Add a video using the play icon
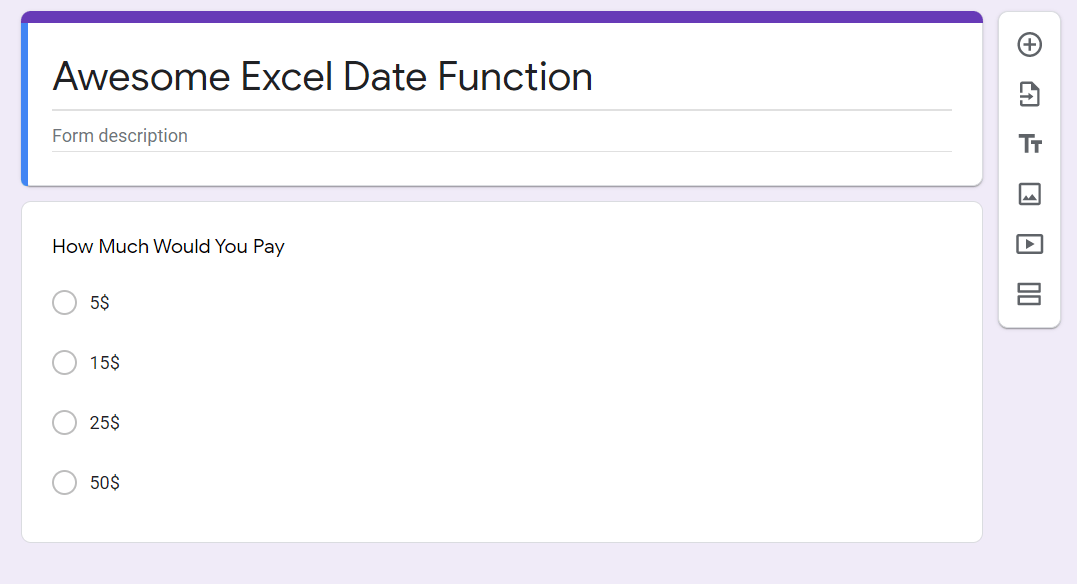This screenshot has height=584, width=1077. (1029, 244)
